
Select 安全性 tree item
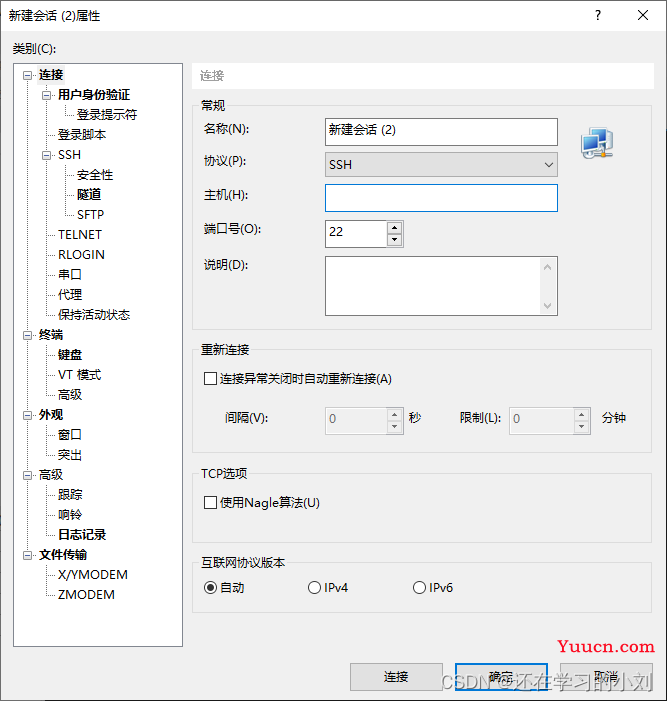pos(95,175)
